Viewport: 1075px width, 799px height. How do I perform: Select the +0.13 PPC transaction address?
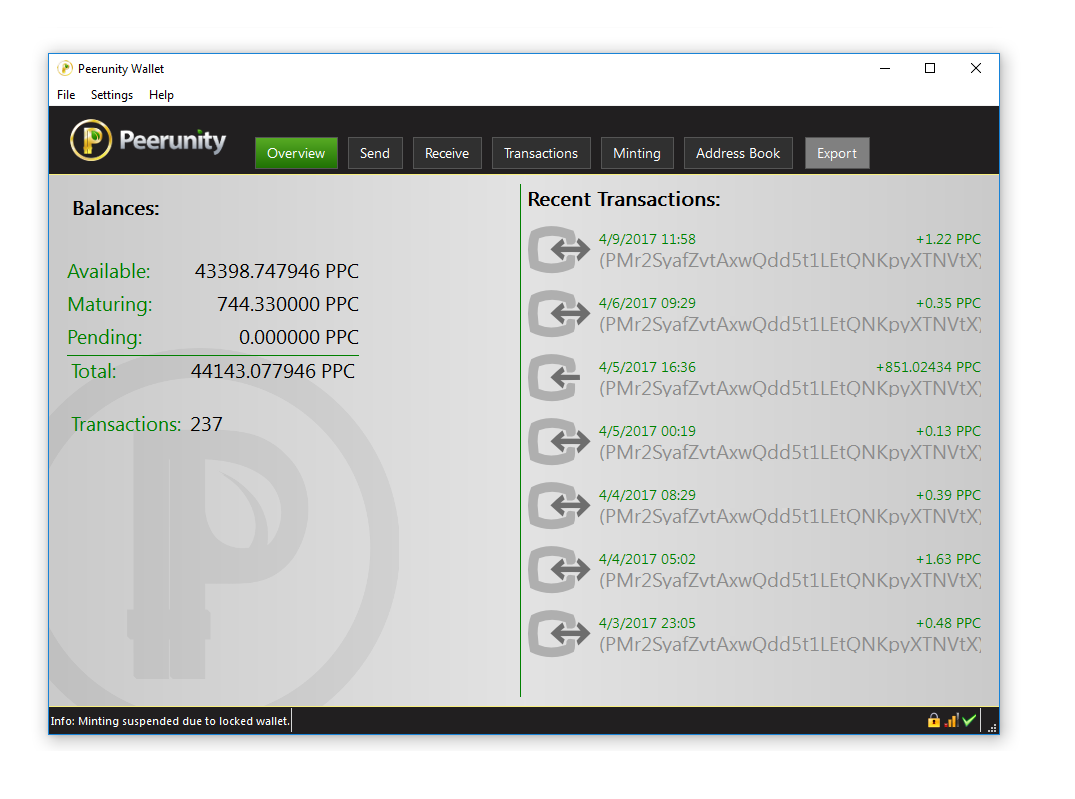coord(789,452)
